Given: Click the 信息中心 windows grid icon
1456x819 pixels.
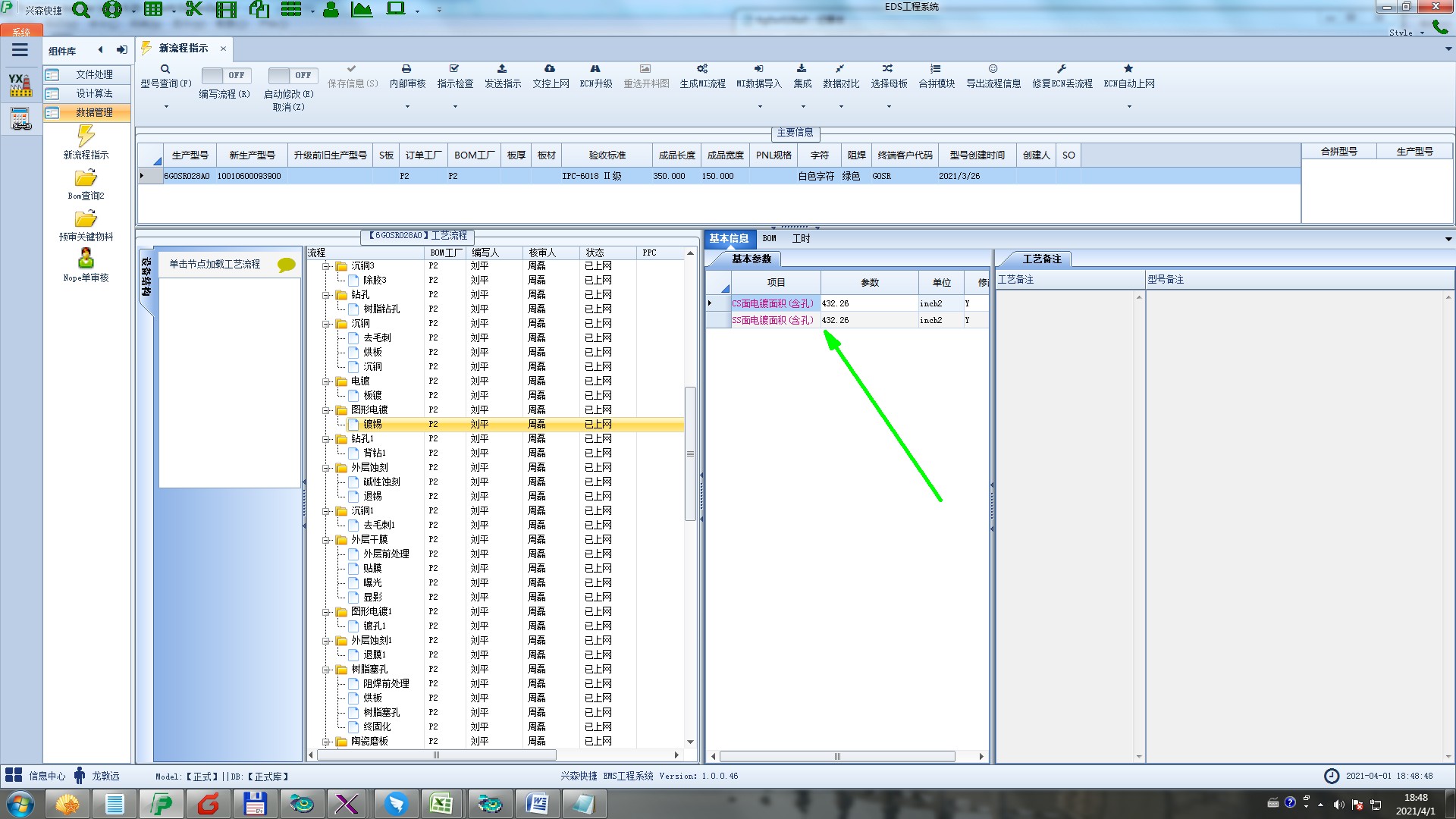Looking at the screenshot, I should pyautogui.click(x=14, y=775).
